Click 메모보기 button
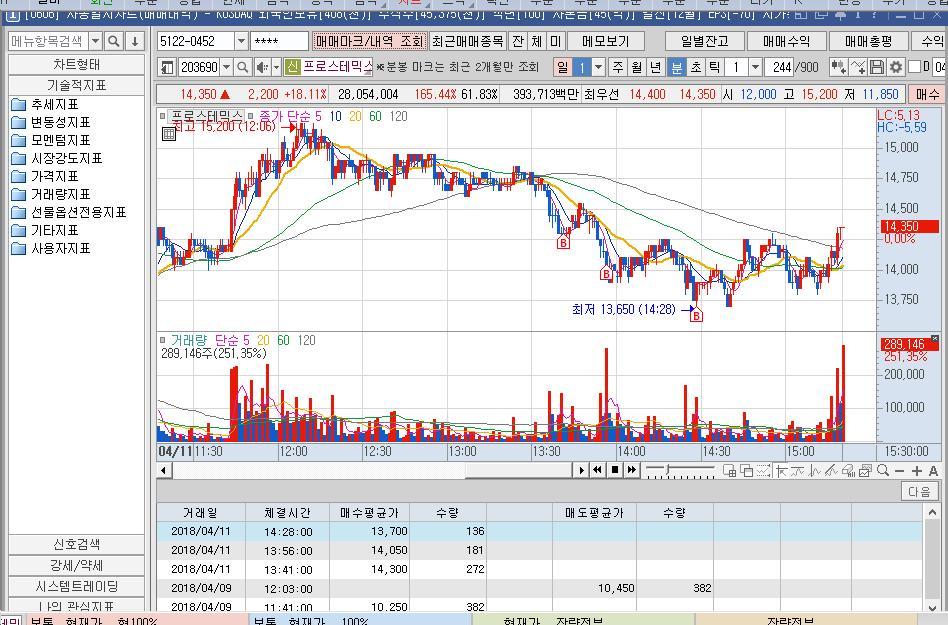The image size is (948, 625). click(x=606, y=41)
